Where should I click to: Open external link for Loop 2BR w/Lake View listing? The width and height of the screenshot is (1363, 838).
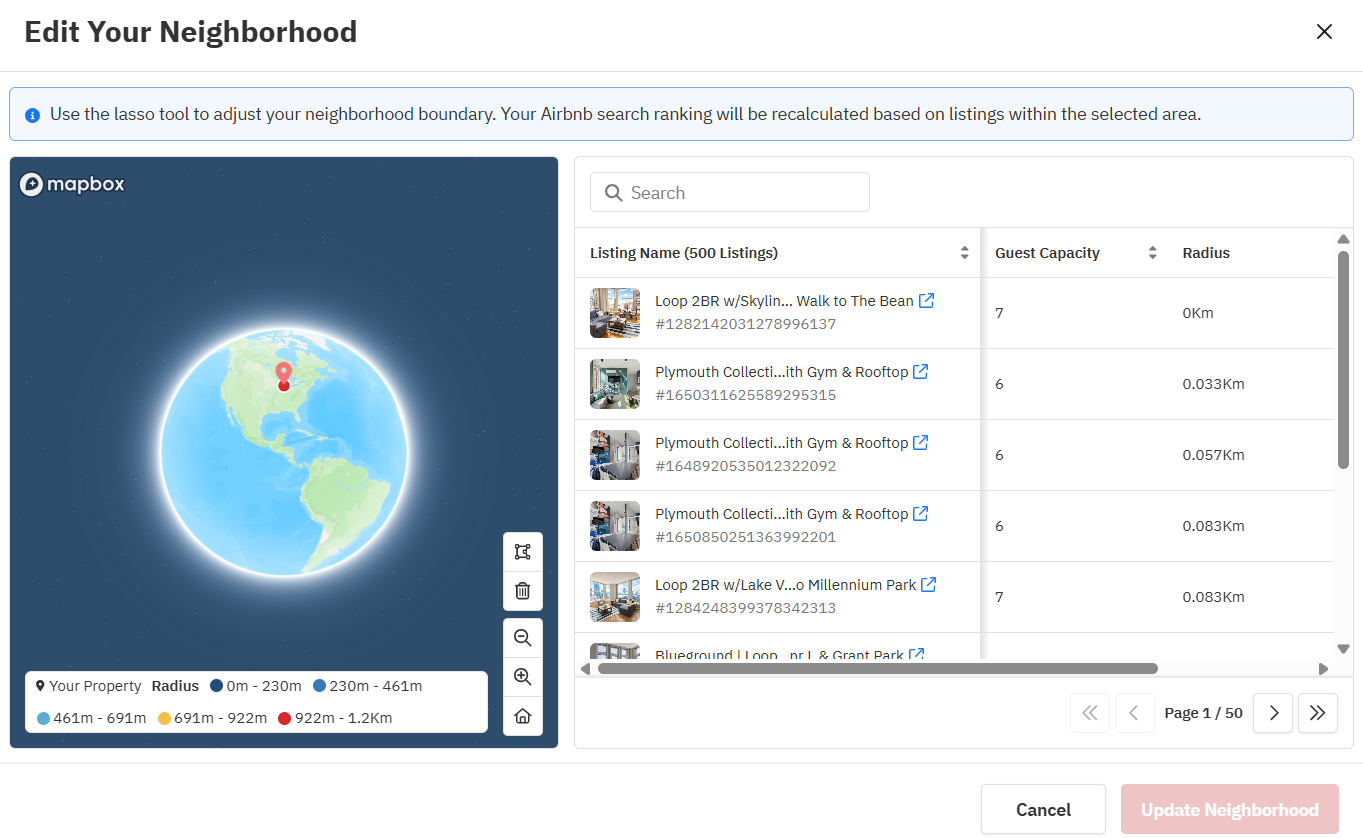click(929, 584)
